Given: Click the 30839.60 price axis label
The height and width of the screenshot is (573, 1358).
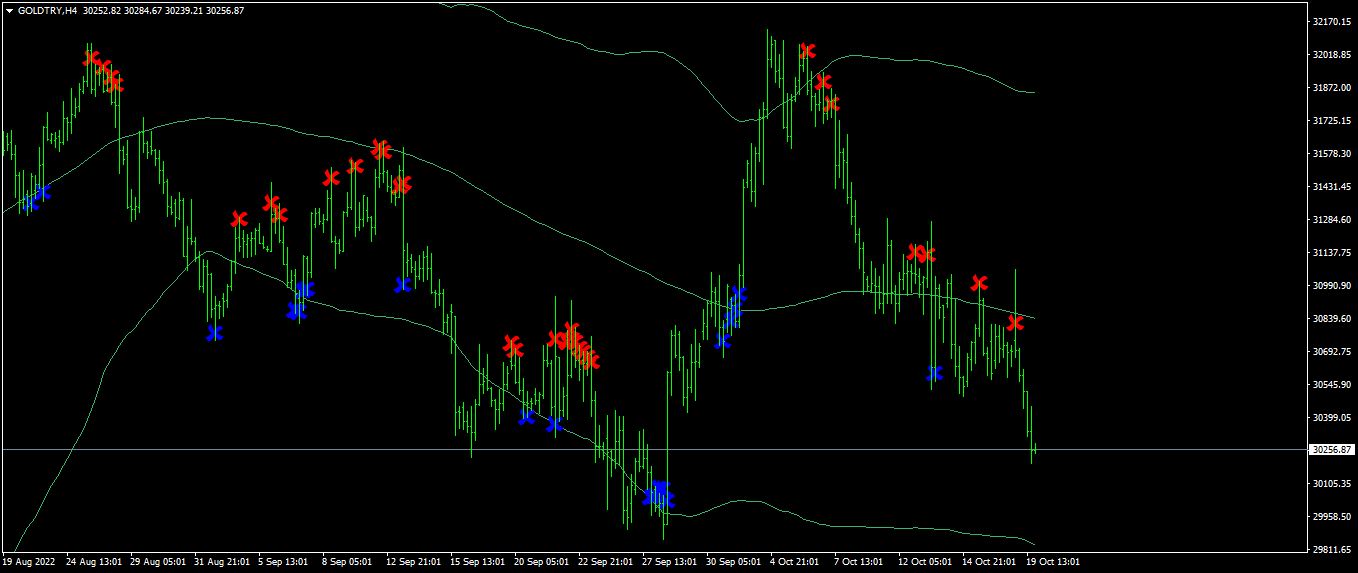Looking at the screenshot, I should [1331, 318].
